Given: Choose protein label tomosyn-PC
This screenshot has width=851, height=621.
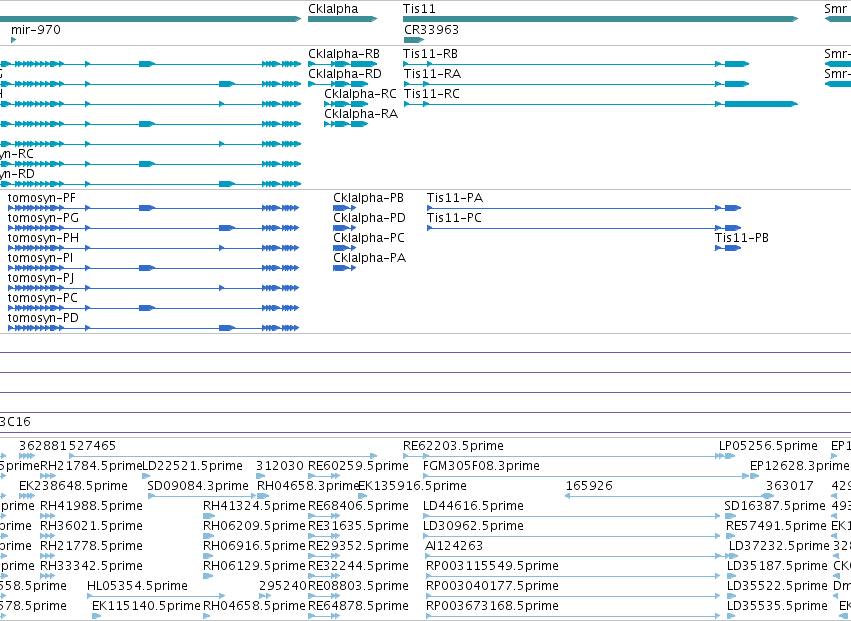Looking at the screenshot, I should [43, 298].
